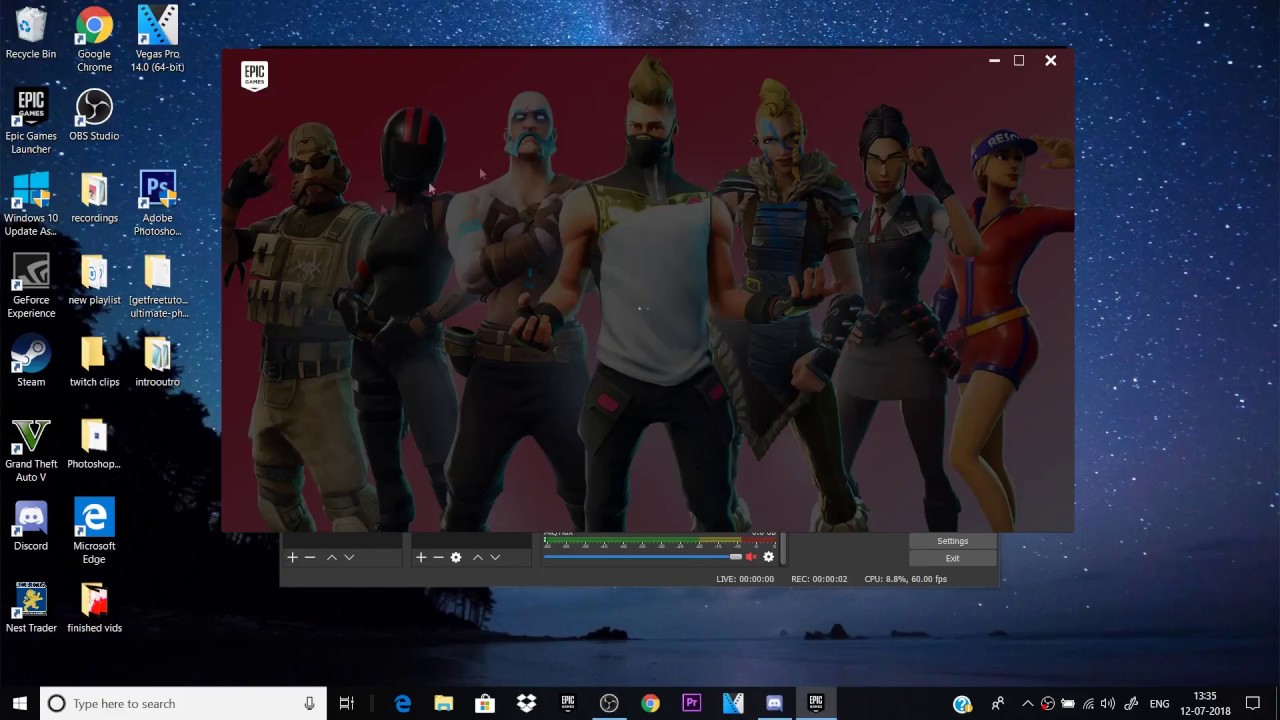The width and height of the screenshot is (1280, 720).
Task: Open Recycle Bin desktop icon
Action: point(31,34)
